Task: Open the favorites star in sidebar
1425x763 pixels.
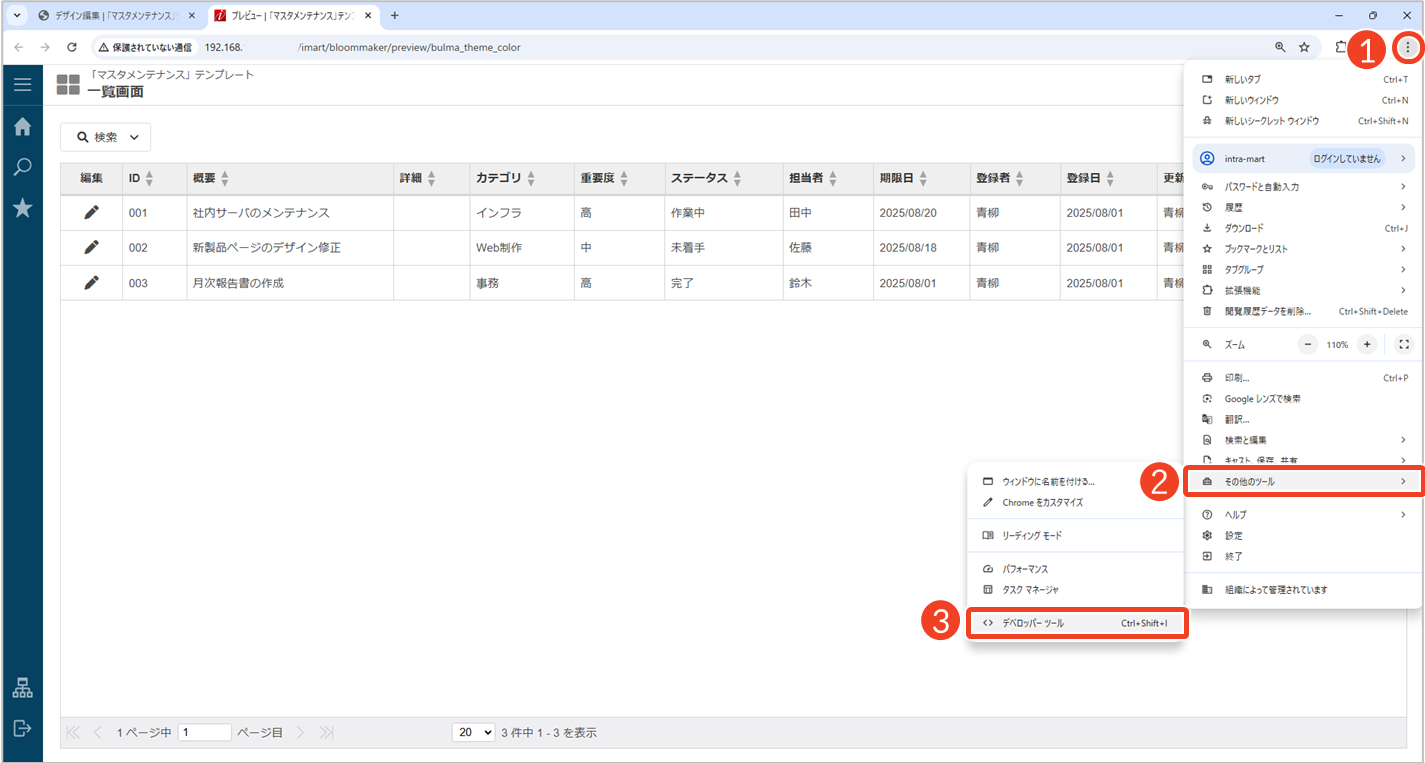Action: 22,207
